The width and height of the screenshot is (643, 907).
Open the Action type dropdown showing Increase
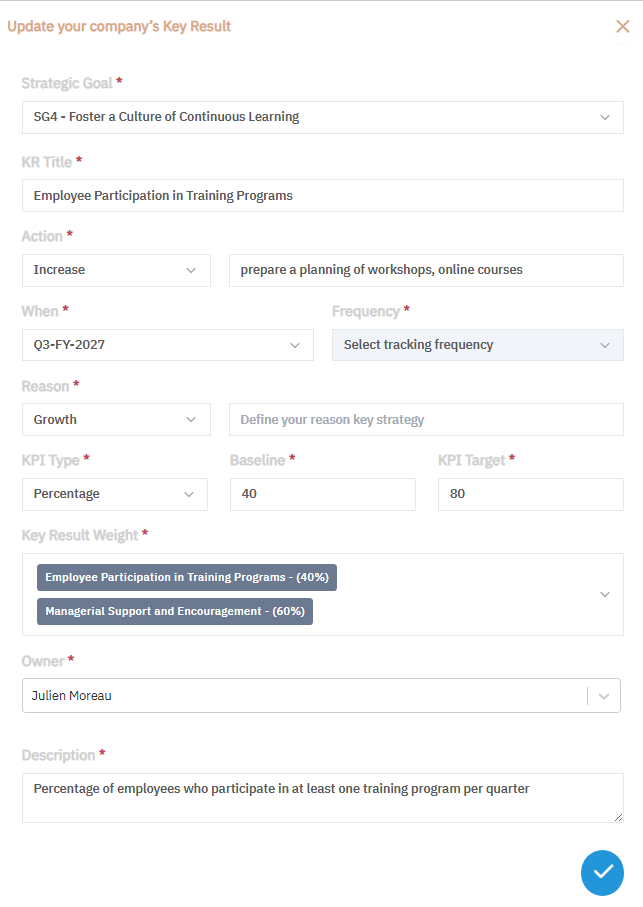pyautogui.click(x=116, y=270)
